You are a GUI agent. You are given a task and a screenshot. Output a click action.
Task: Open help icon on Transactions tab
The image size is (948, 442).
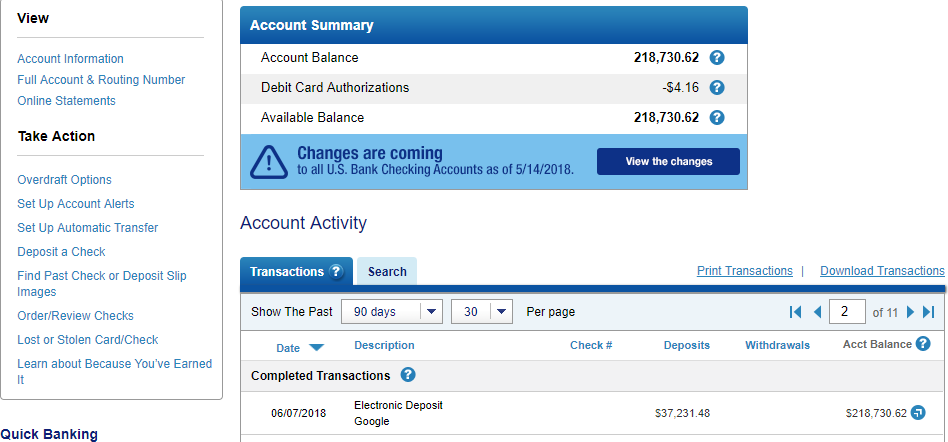[336, 271]
